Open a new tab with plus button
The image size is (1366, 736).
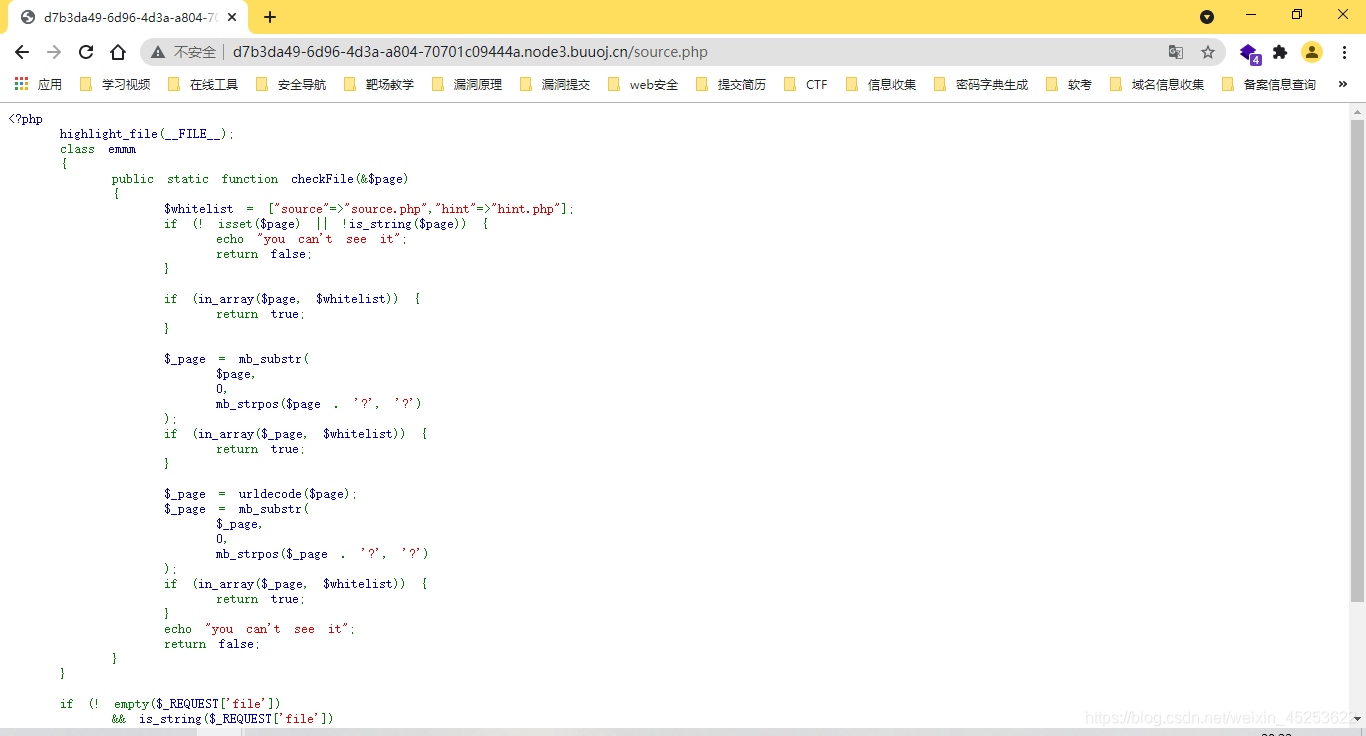270,17
